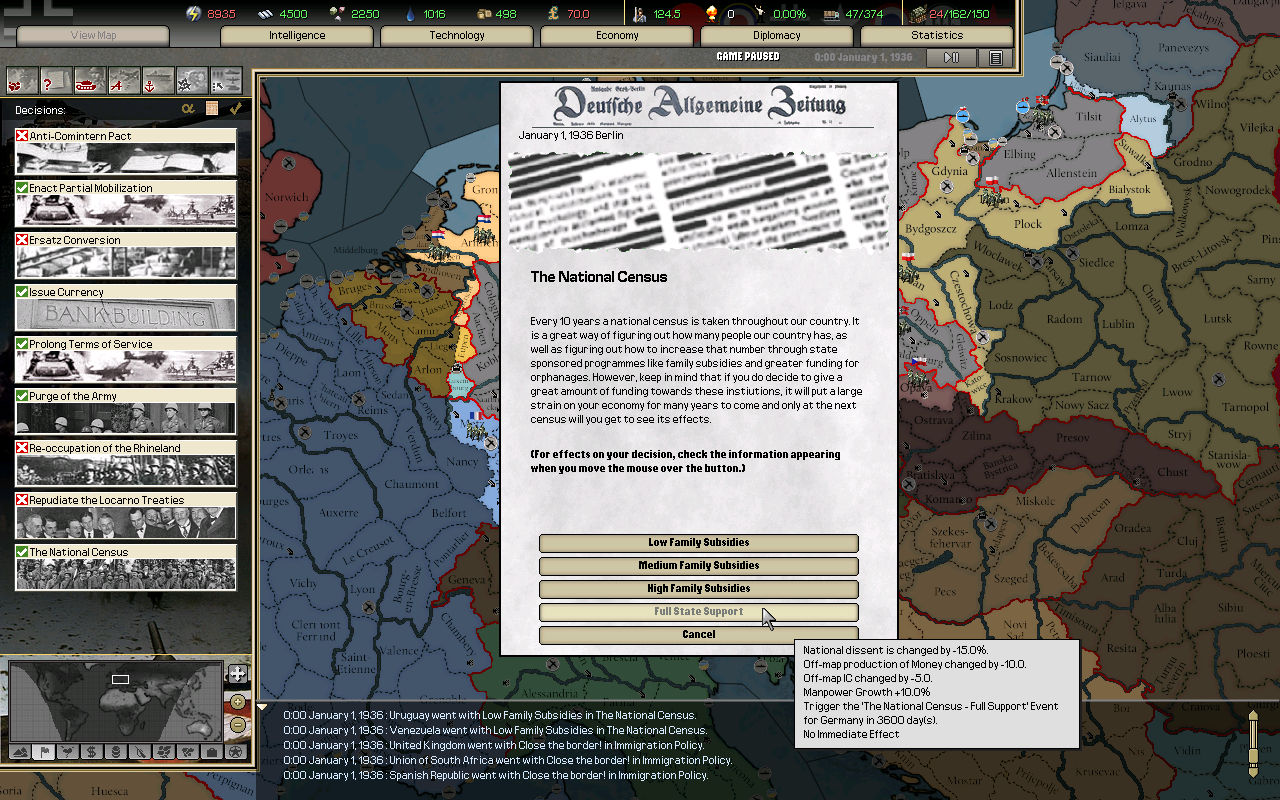The height and width of the screenshot is (800, 1280).
Task: Select victory points star map mode
Action: point(235,751)
